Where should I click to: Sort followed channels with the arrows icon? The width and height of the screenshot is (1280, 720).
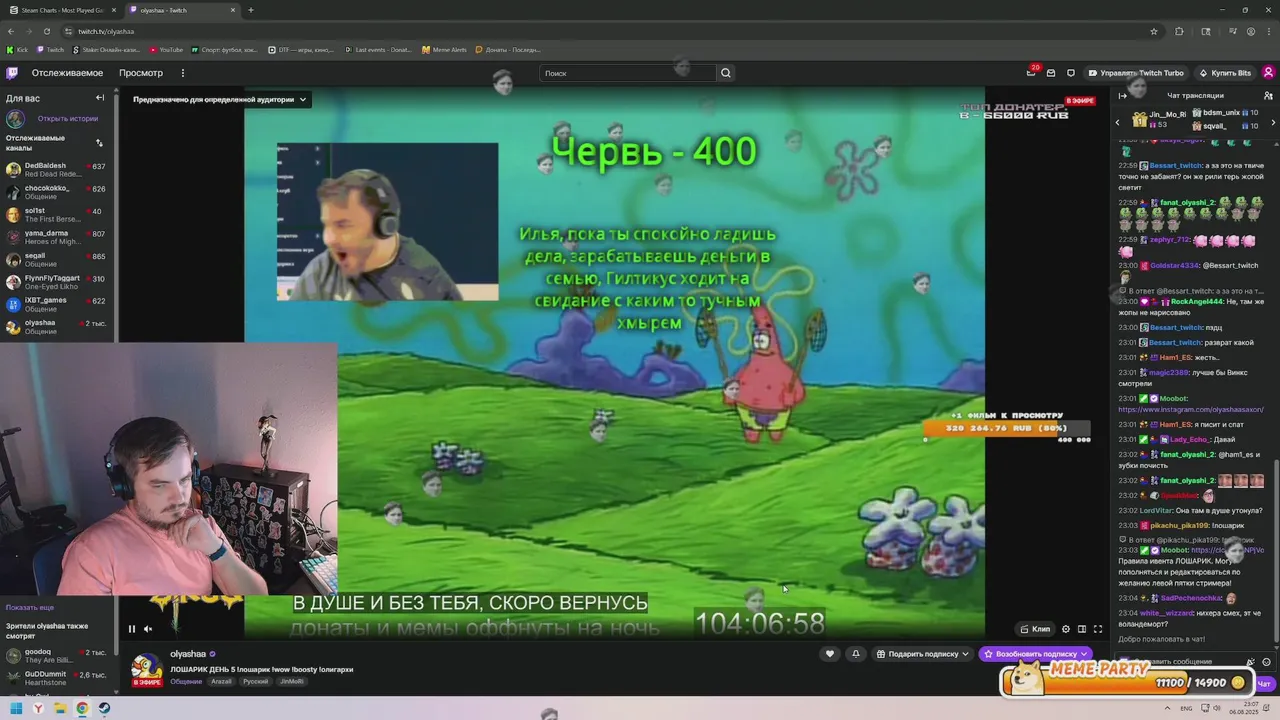point(99,142)
